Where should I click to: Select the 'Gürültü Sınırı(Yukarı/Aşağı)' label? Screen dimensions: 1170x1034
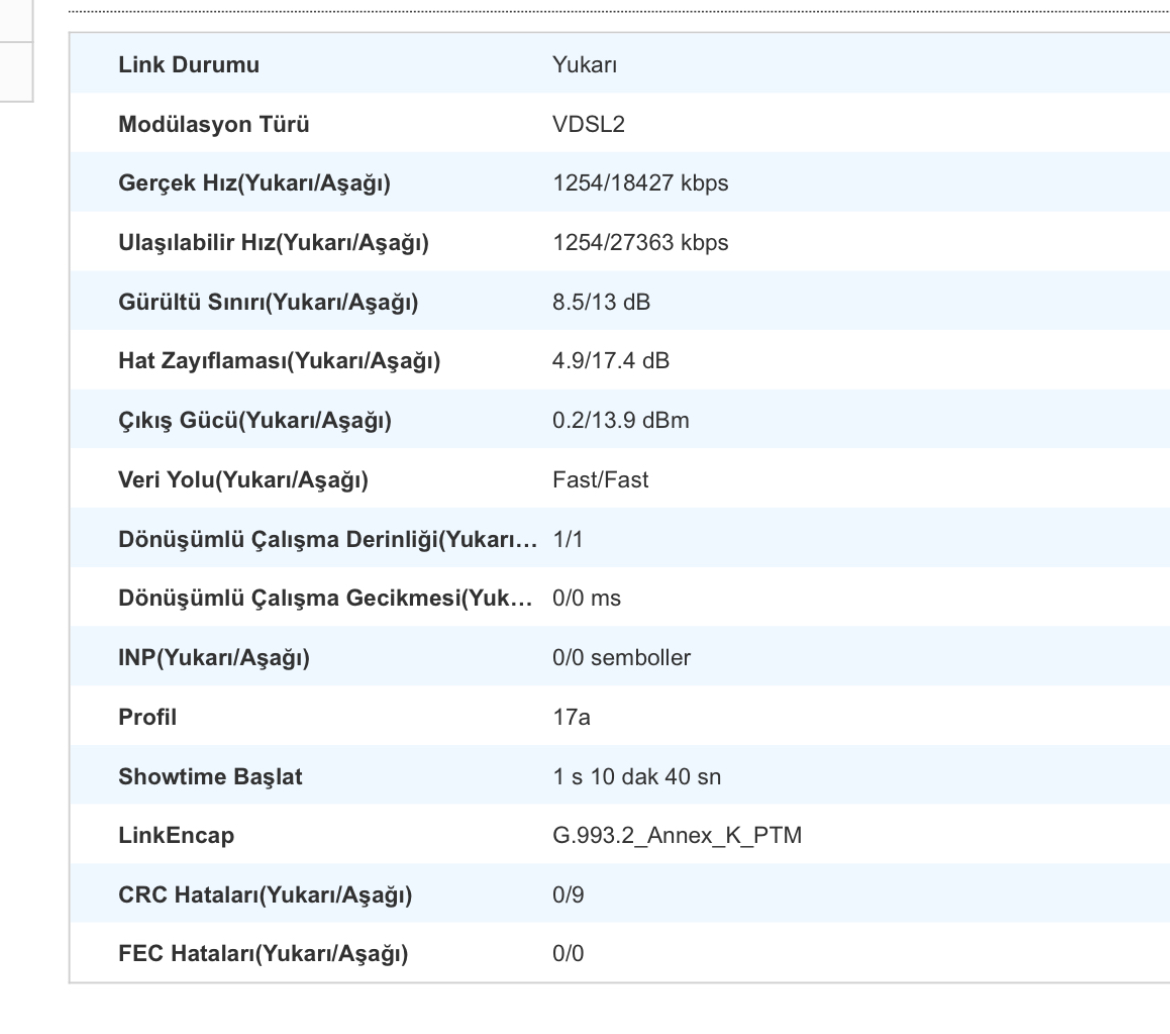pos(268,302)
